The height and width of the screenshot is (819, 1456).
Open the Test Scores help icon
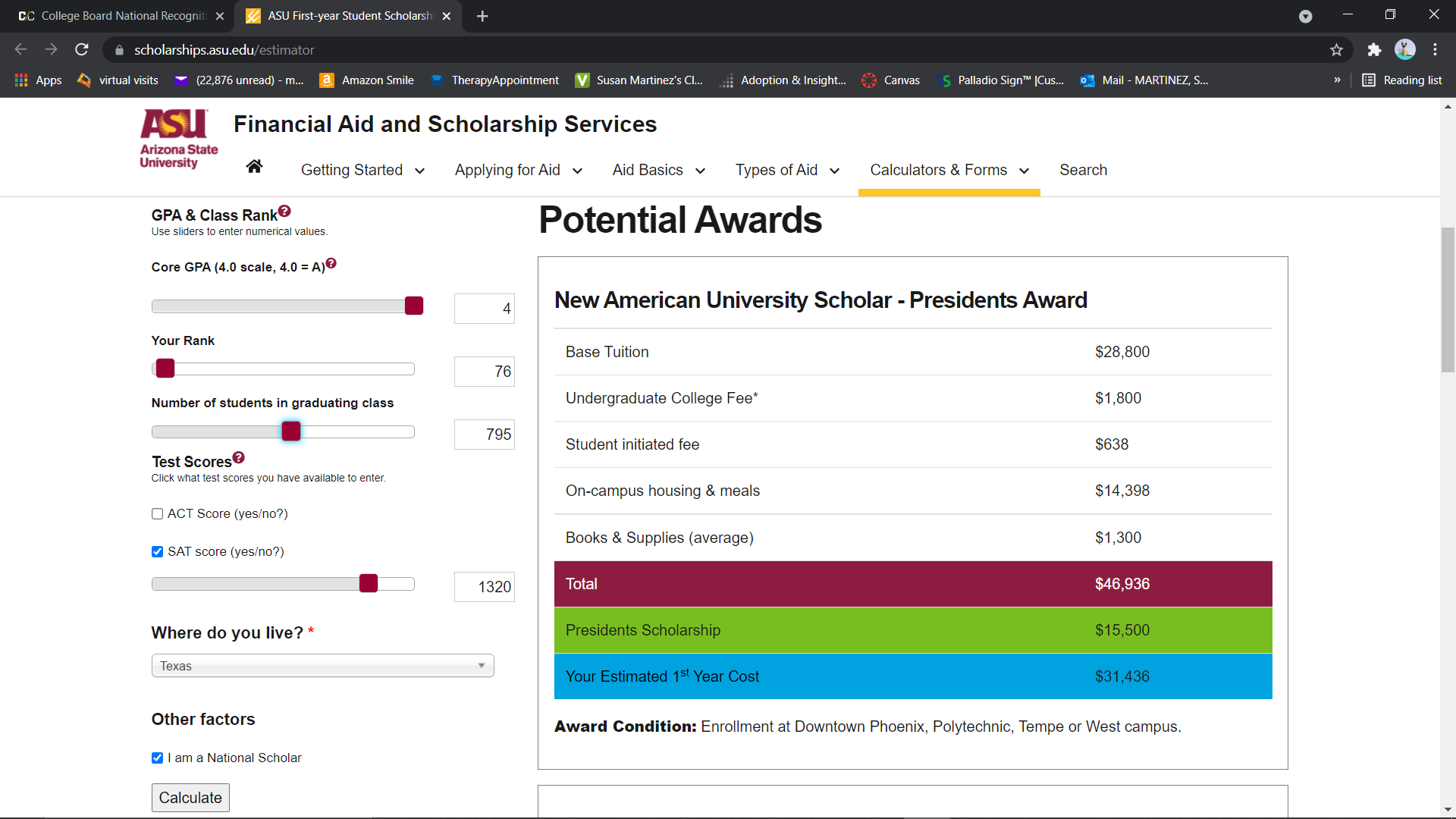pos(239,457)
